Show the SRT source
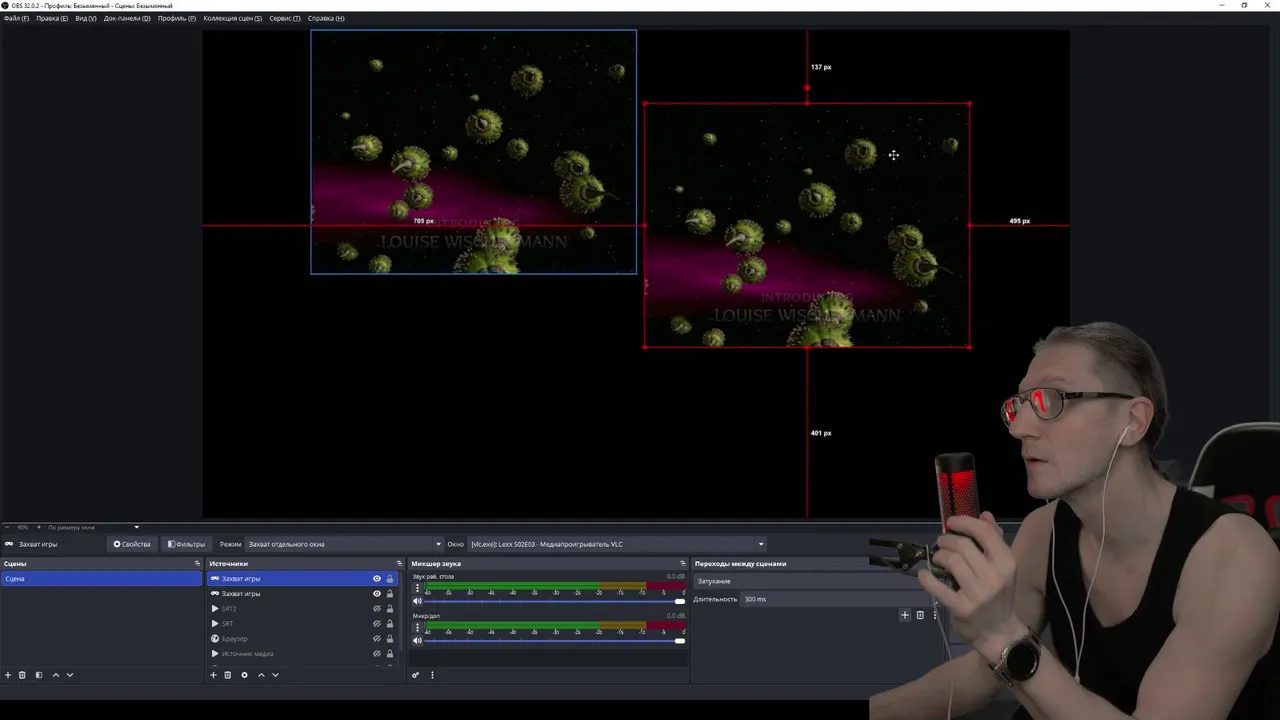The width and height of the screenshot is (1280, 720). pyautogui.click(x=377, y=624)
